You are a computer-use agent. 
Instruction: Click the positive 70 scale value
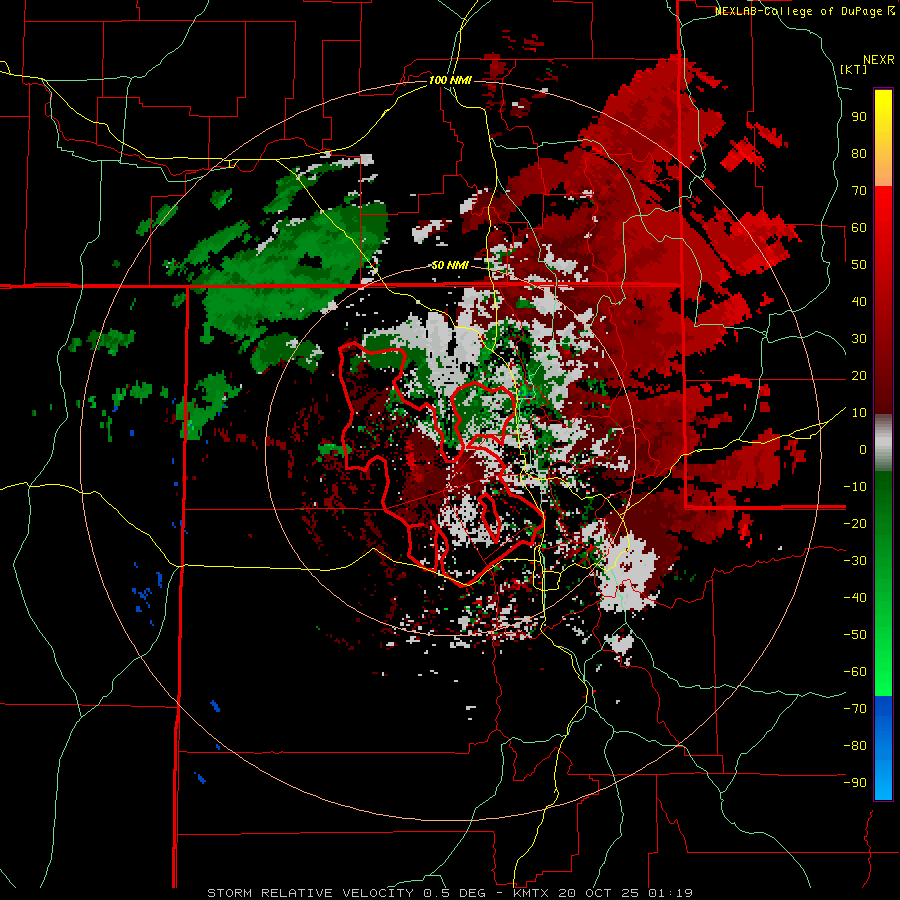point(859,191)
